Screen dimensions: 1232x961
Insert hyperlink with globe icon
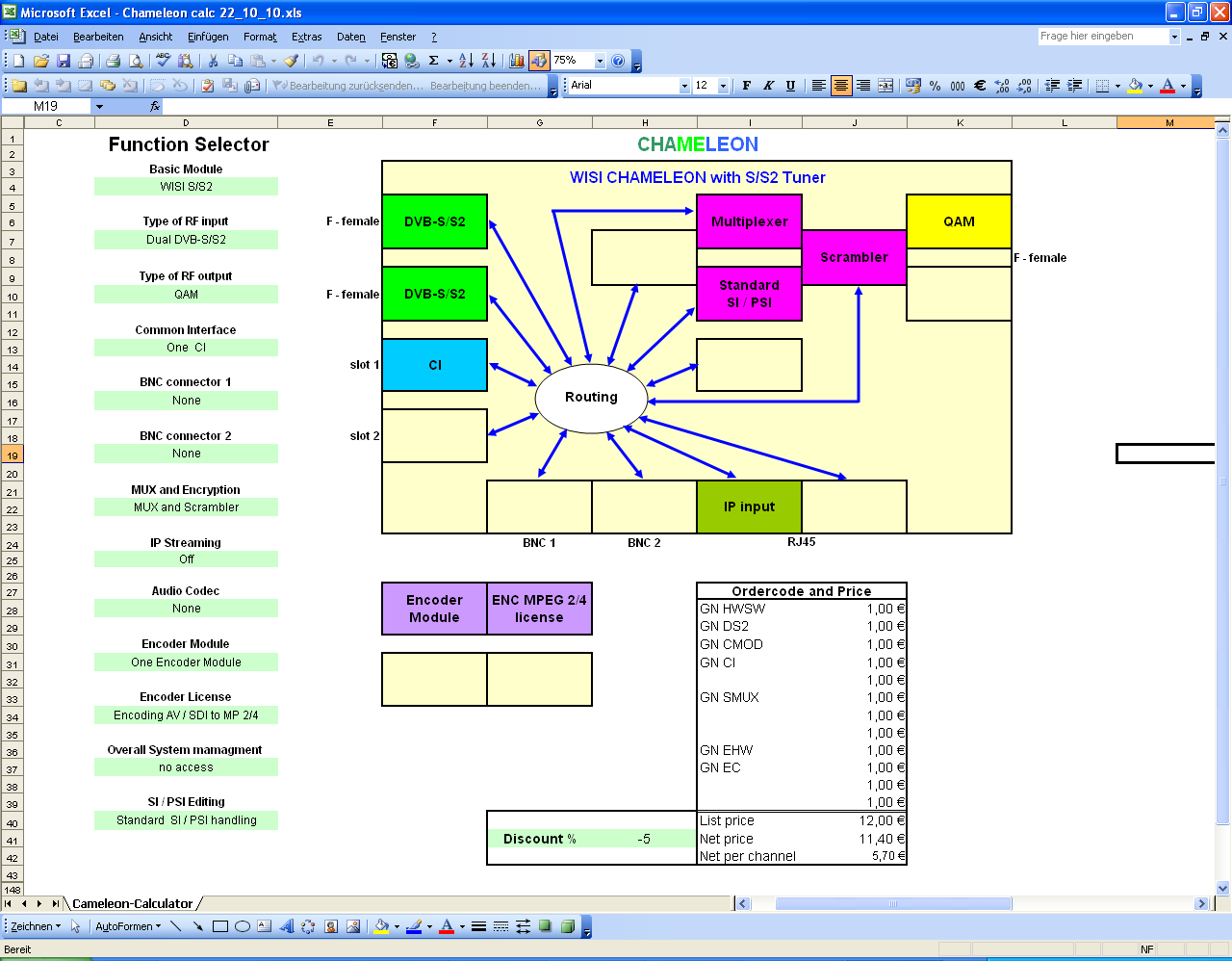412,61
